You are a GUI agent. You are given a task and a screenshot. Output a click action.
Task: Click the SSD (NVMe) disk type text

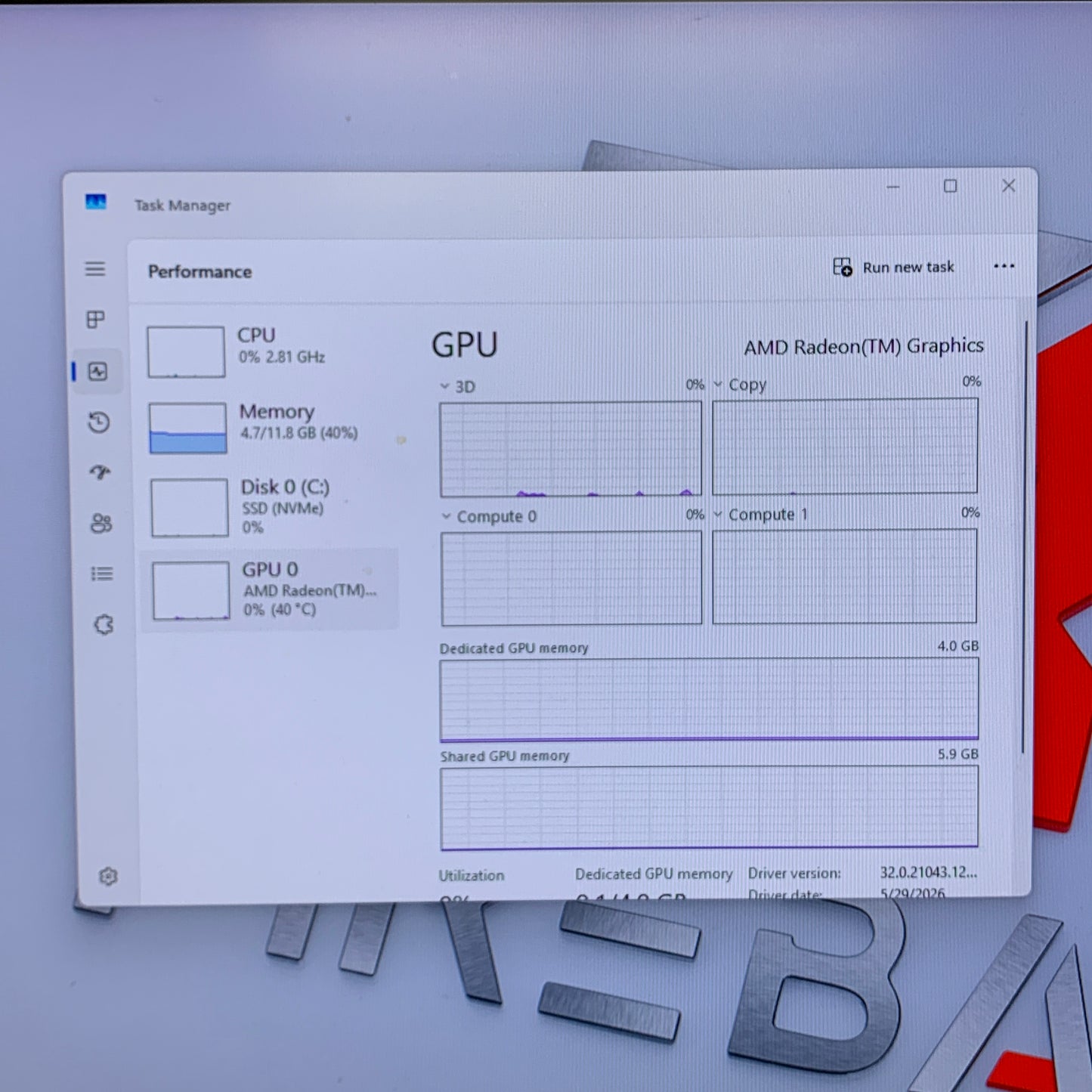(x=283, y=509)
